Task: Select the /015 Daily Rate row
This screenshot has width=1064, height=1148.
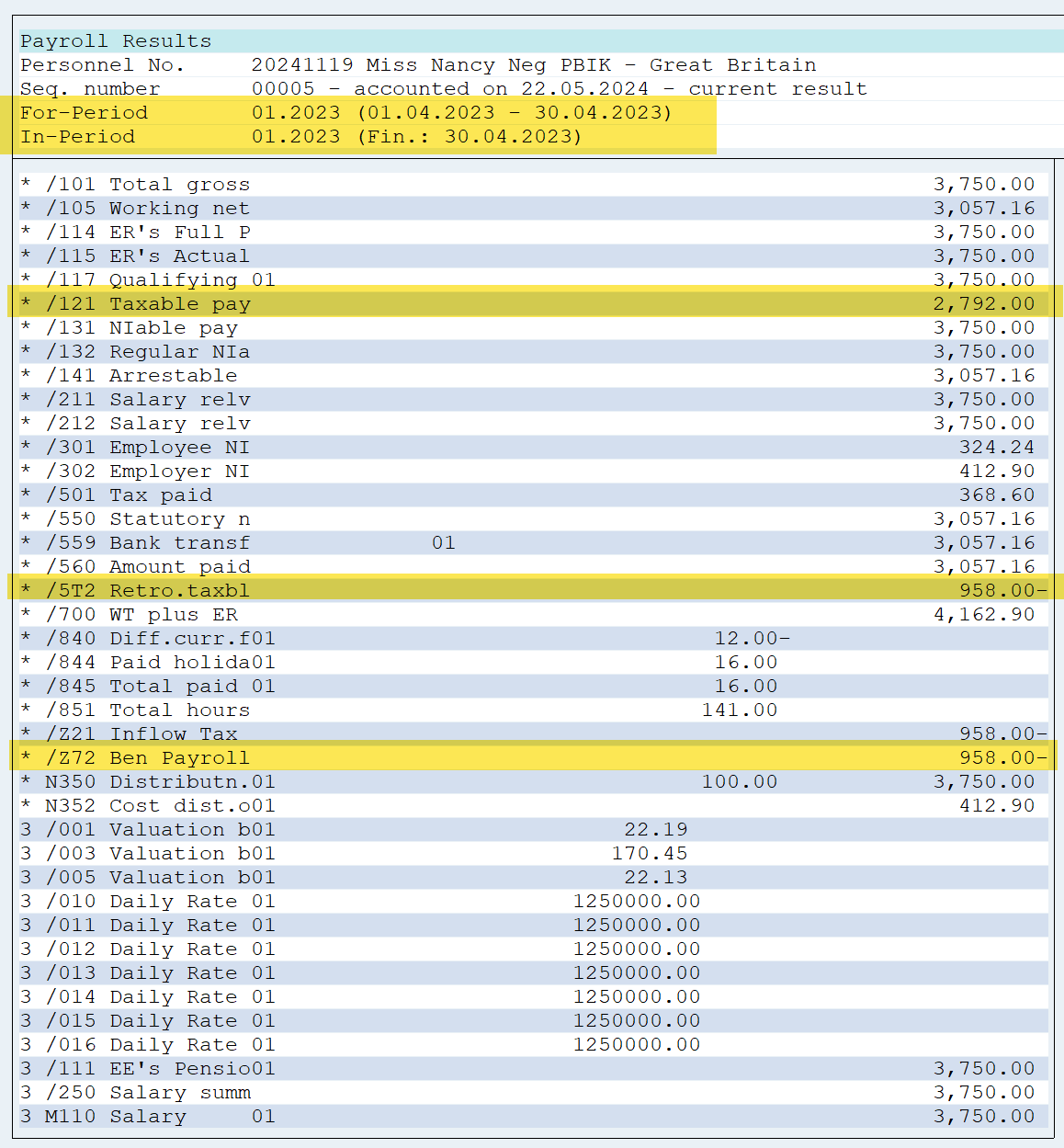Action: pos(533,1021)
